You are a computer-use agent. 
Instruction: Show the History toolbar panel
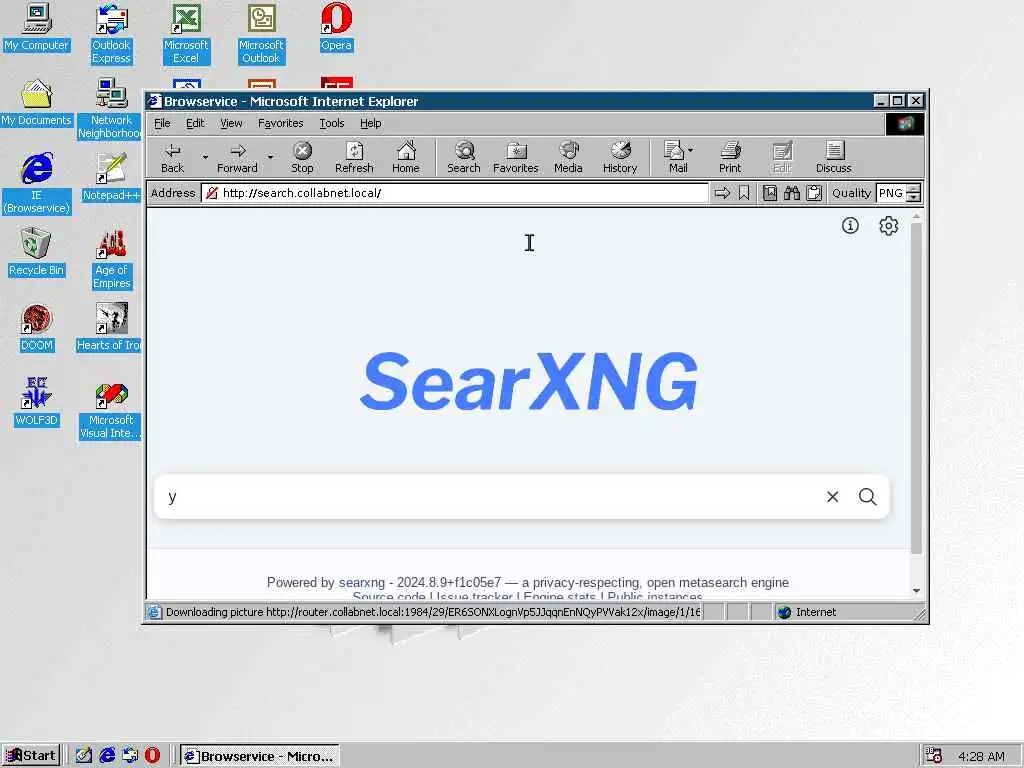coord(620,157)
